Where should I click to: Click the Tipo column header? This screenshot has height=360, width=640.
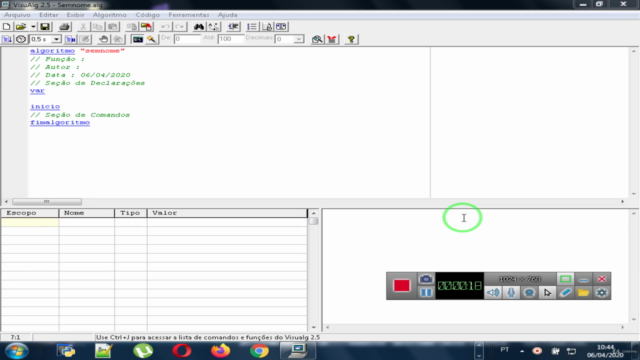[x=131, y=213]
